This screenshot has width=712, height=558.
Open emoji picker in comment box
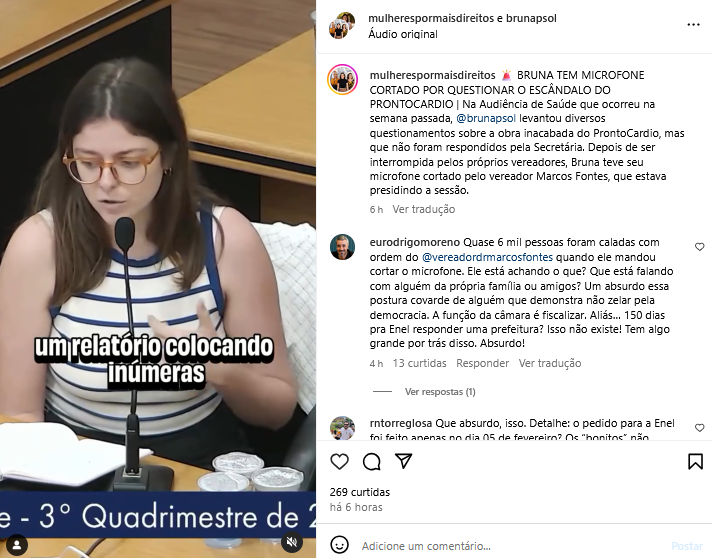(339, 545)
